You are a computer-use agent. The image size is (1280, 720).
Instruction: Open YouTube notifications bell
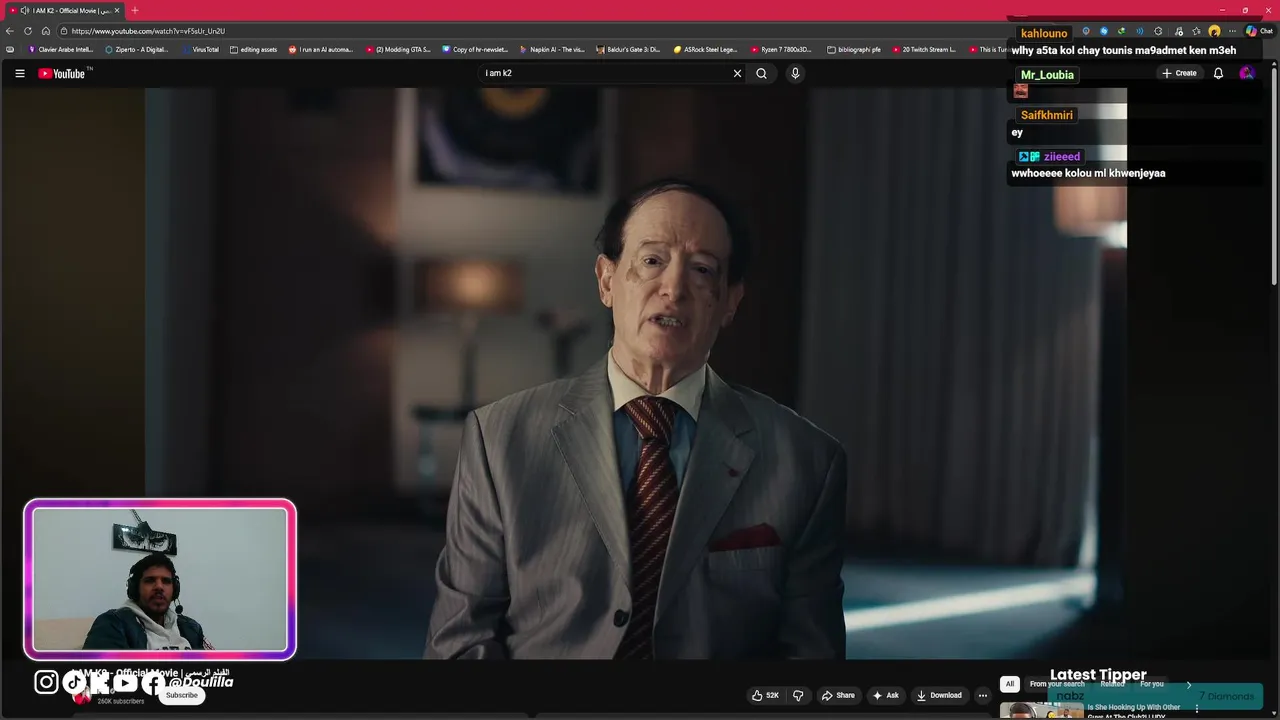(1218, 73)
